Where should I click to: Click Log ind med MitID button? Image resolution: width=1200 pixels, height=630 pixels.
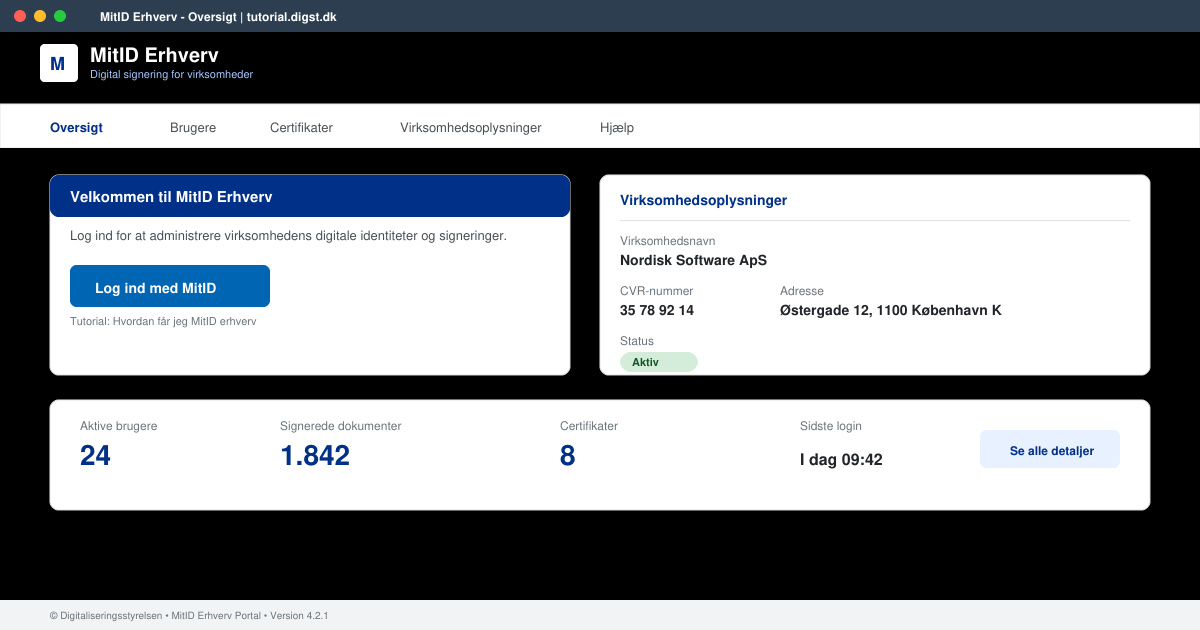(x=170, y=286)
